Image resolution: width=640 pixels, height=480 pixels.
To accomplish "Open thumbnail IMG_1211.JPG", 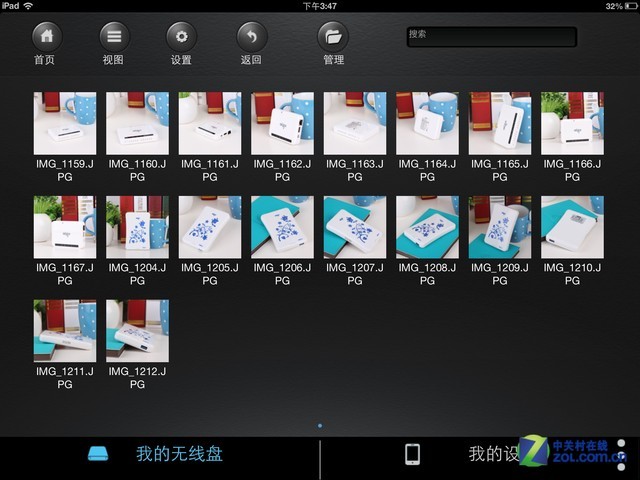I will [x=65, y=331].
